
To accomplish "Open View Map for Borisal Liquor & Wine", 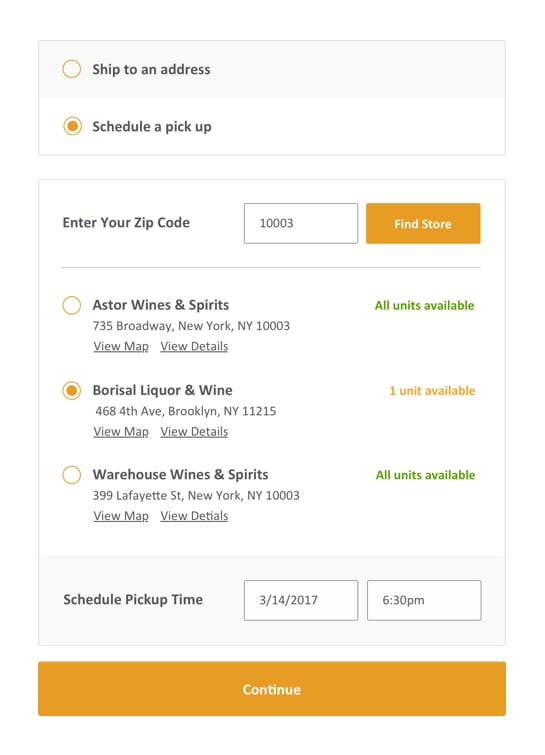I will (x=121, y=431).
